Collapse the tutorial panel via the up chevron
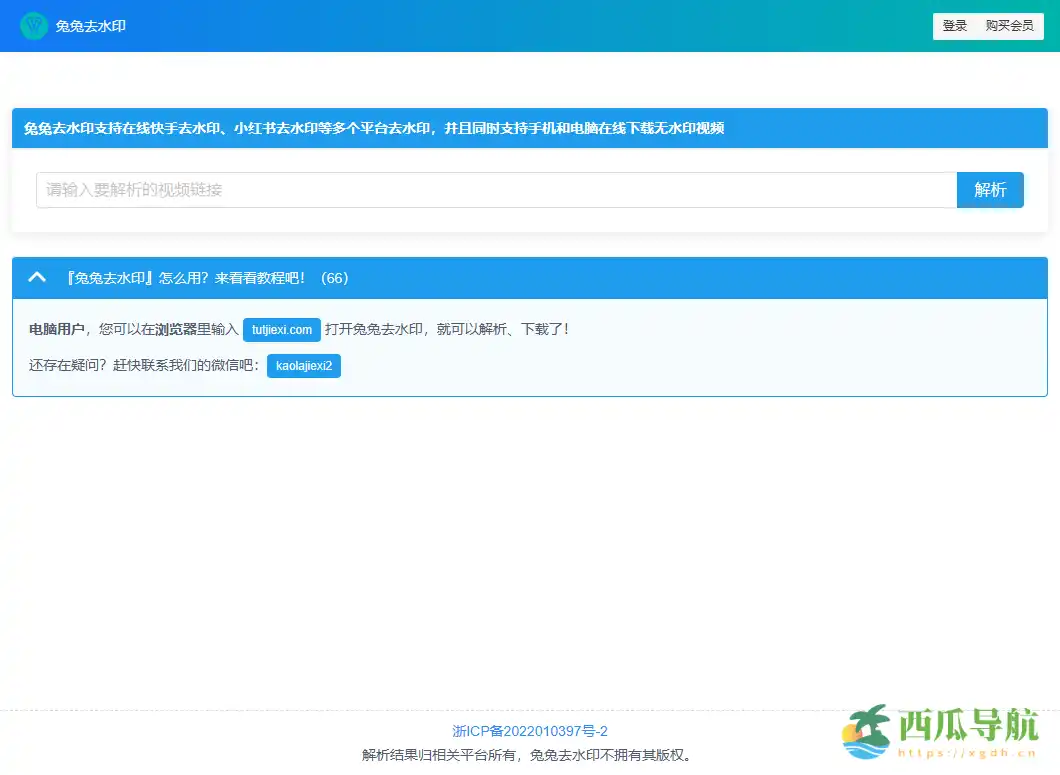Viewport: 1060px width, 775px height. tap(37, 278)
